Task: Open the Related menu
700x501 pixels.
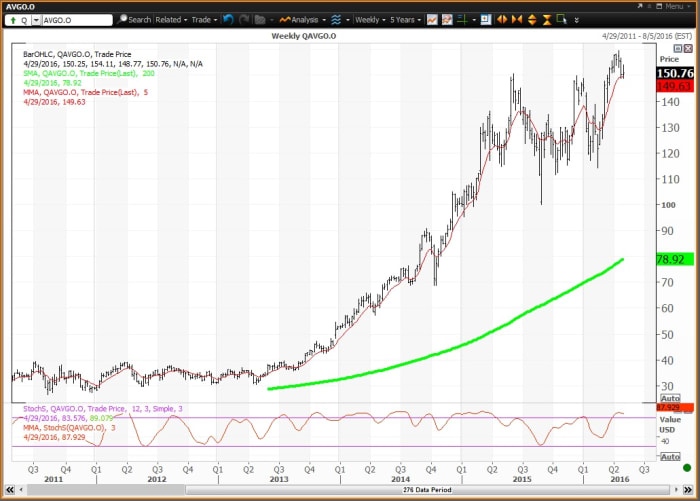Action: pos(170,19)
